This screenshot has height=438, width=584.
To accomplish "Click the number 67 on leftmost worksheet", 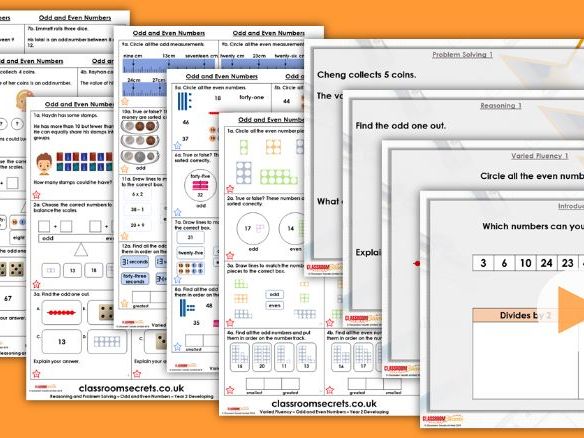I will 8,299.
